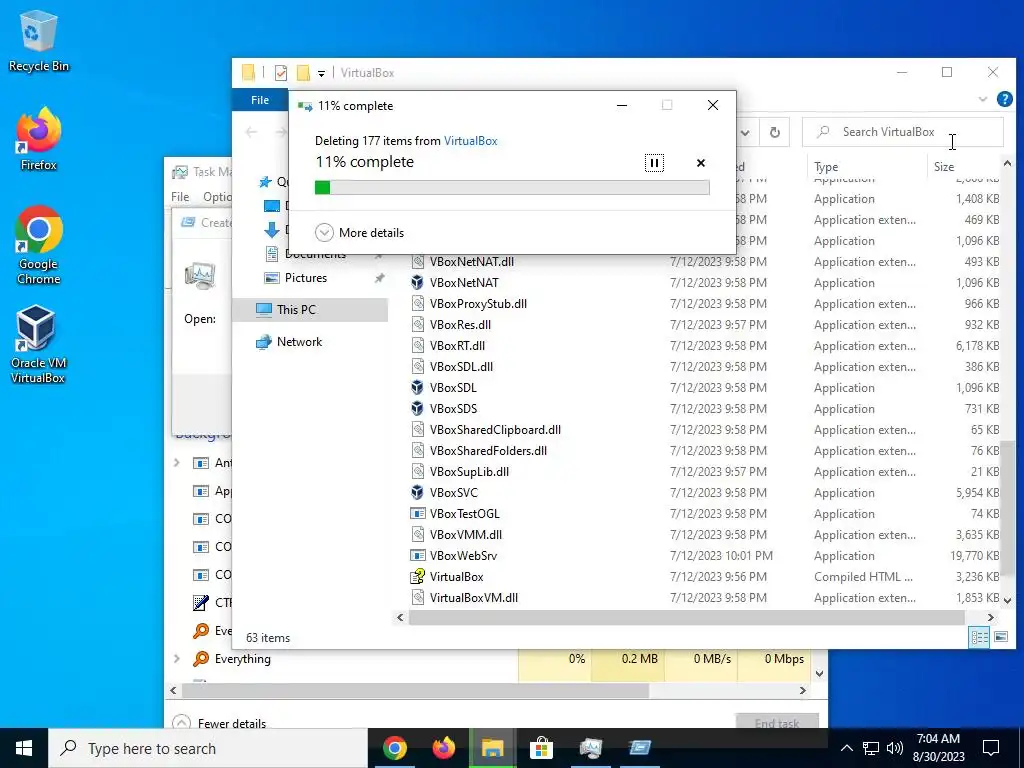The width and height of the screenshot is (1024, 768).
Task: Open the notification center icon
Action: (991, 748)
